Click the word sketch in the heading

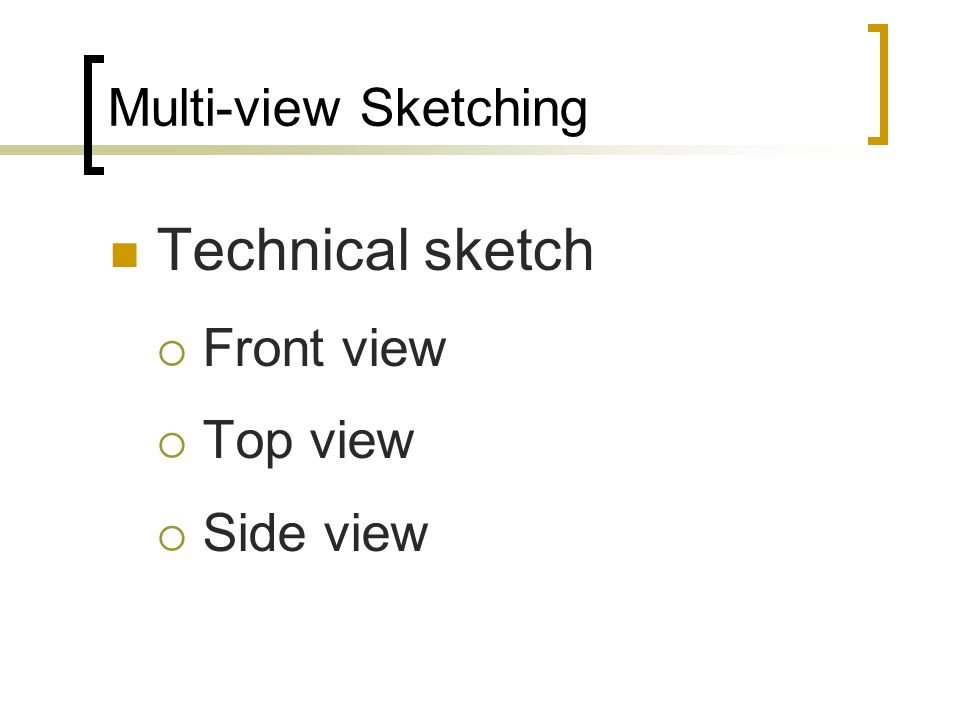tap(509, 249)
